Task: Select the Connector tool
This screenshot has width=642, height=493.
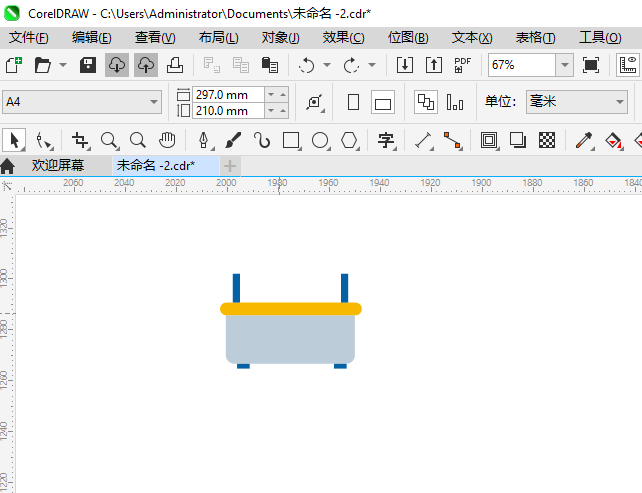Action: (452, 140)
